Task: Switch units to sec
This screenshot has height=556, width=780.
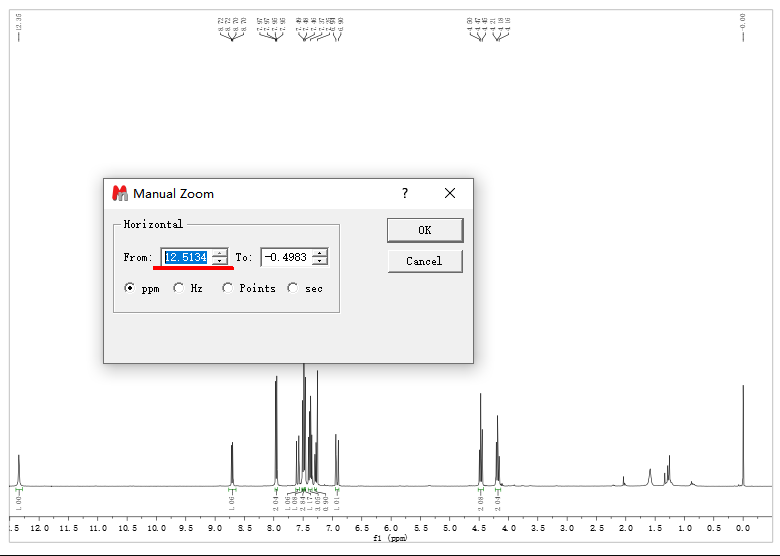Action: [293, 288]
